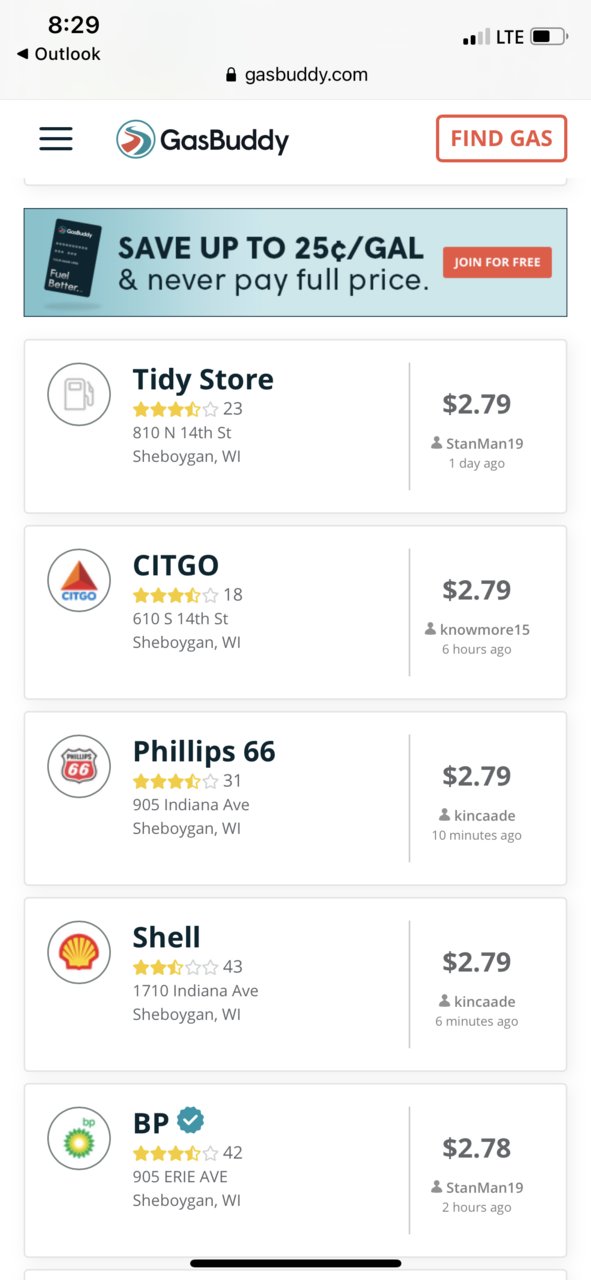Return to Outlook via back arrow
The image size is (591, 1280).
coord(59,54)
